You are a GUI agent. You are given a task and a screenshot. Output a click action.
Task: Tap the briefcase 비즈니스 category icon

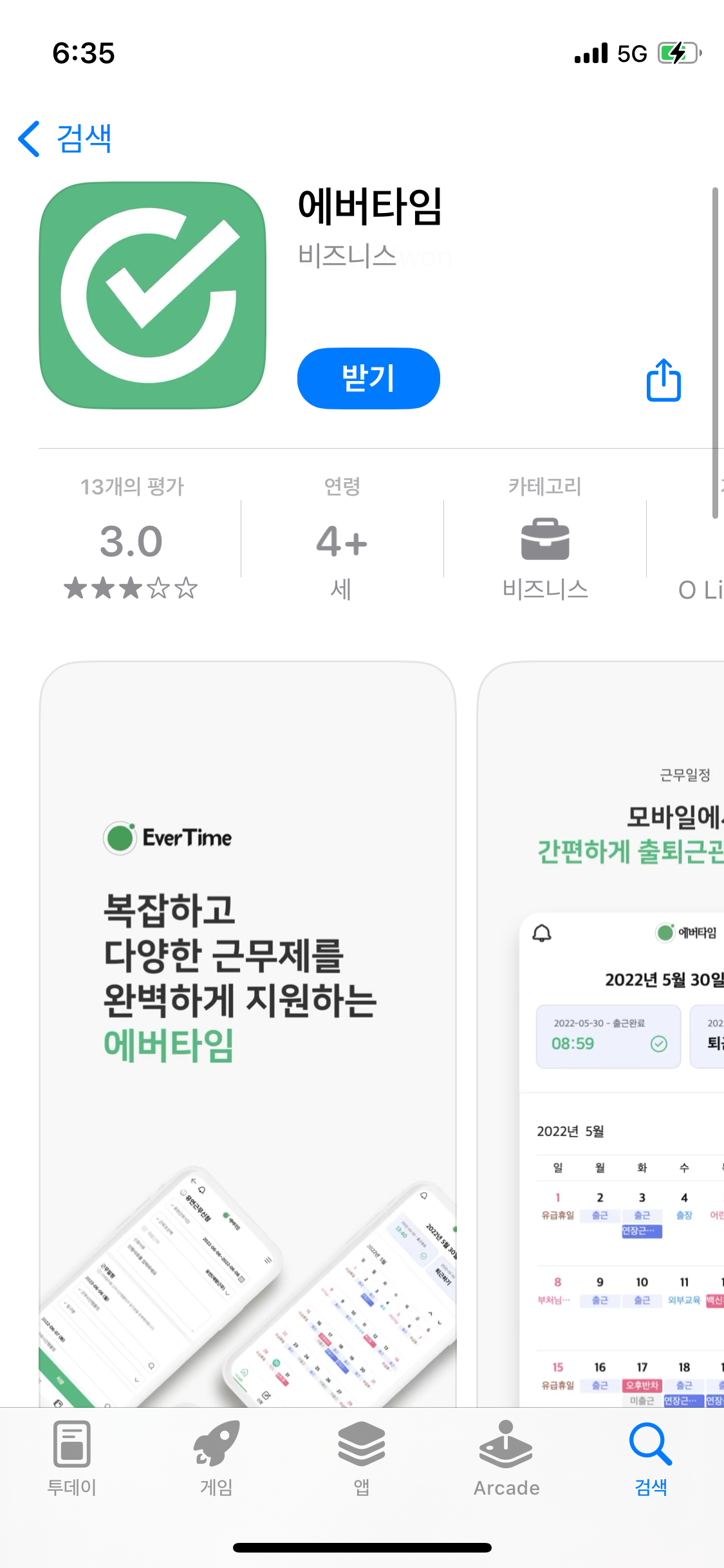pos(545,539)
